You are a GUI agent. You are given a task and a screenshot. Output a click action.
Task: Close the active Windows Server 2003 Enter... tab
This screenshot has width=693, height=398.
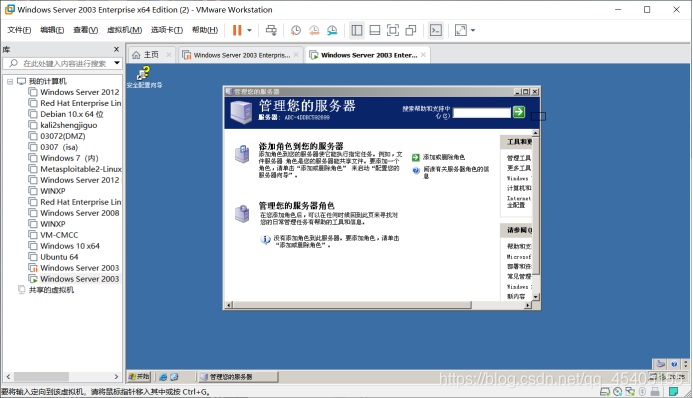click(x=423, y=55)
